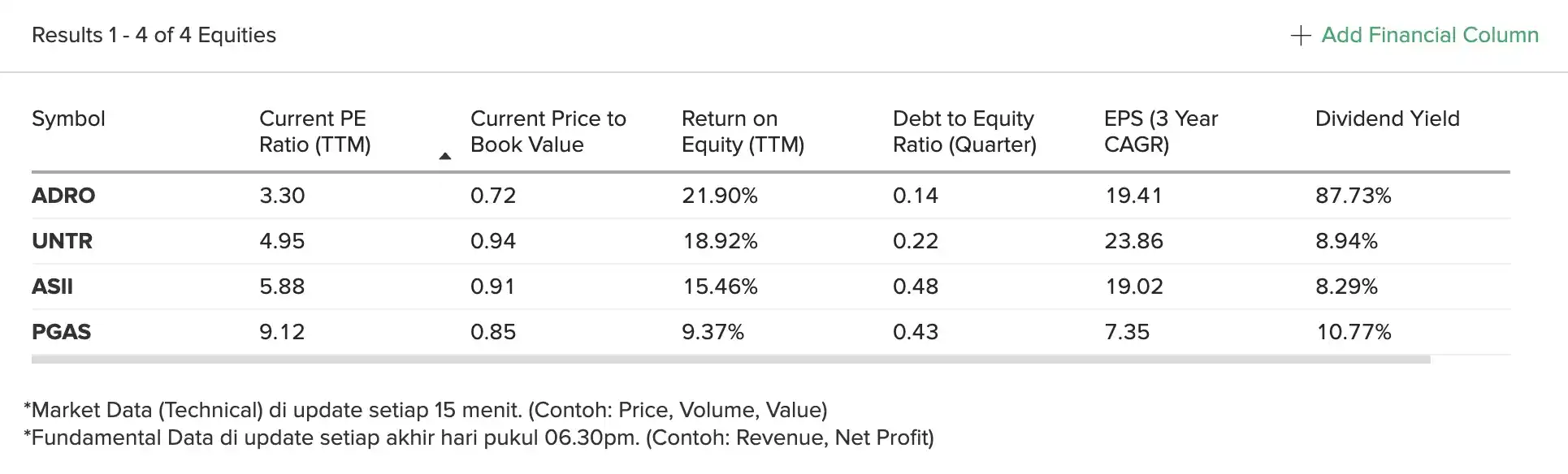Sort by Return on Equity (TTM) column
Screen dimensions: 1568x474
[743, 131]
